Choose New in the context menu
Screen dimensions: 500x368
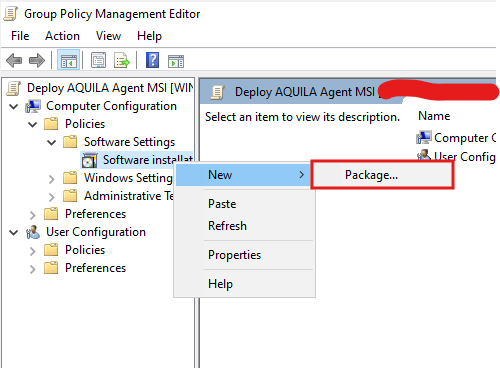pyautogui.click(x=243, y=175)
